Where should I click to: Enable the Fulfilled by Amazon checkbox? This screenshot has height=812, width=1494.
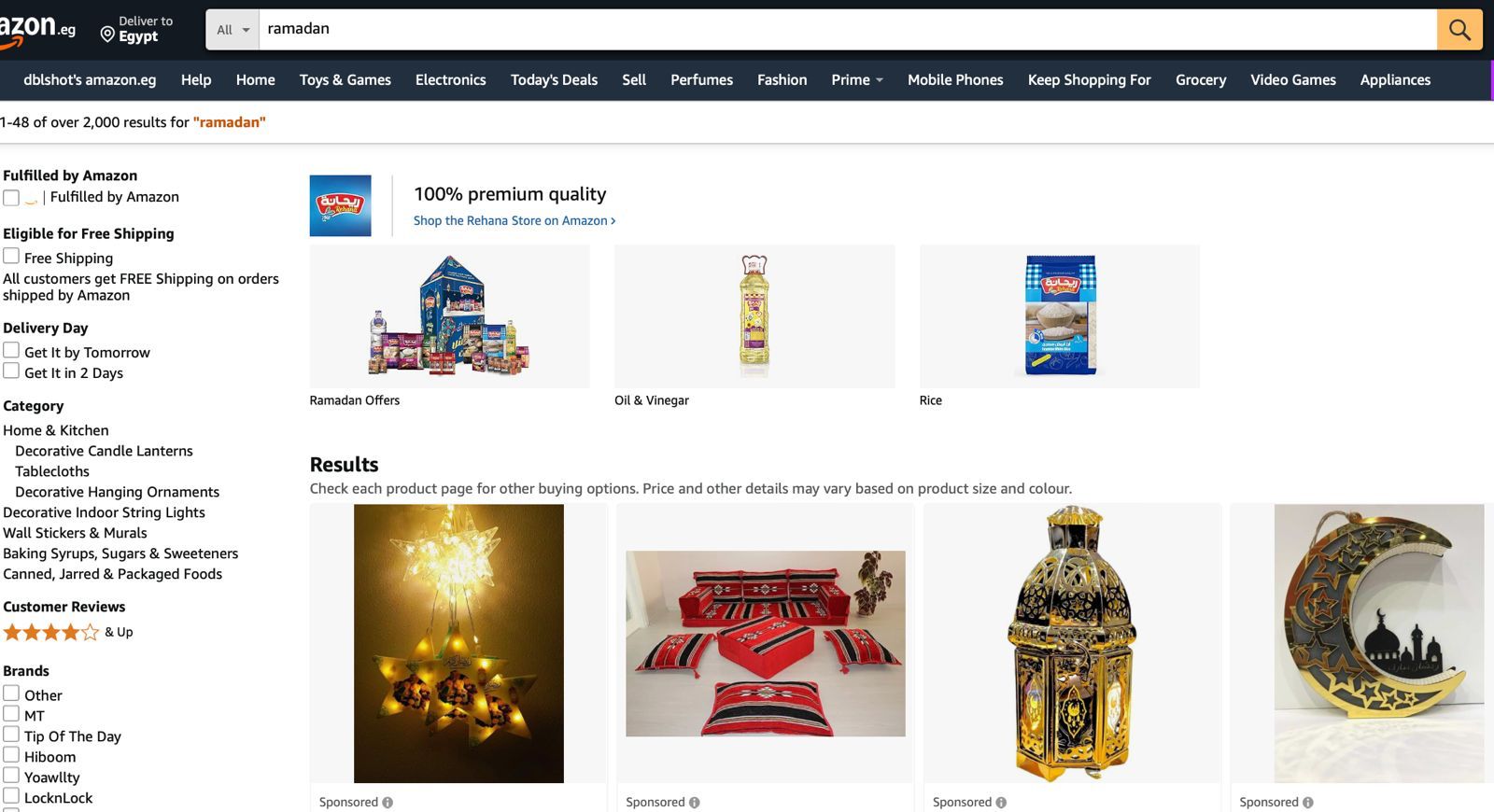pyautogui.click(x=11, y=198)
